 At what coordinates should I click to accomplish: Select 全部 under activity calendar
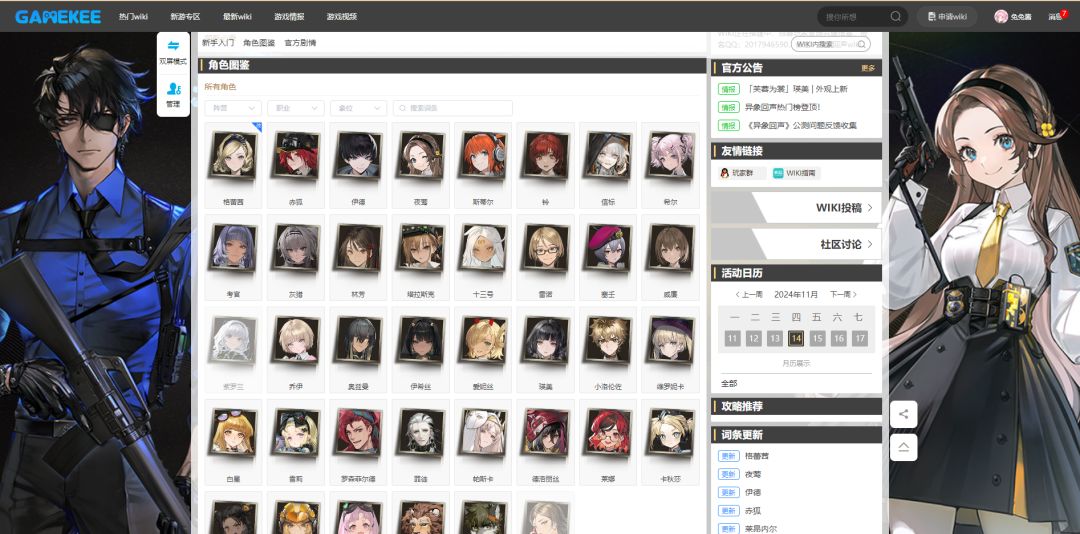coord(729,383)
